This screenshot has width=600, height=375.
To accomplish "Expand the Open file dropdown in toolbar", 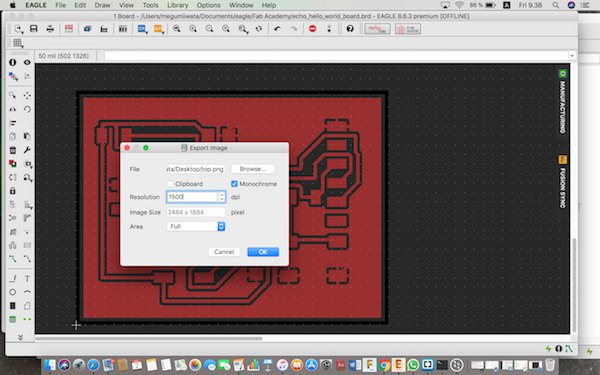I will point(18,29).
